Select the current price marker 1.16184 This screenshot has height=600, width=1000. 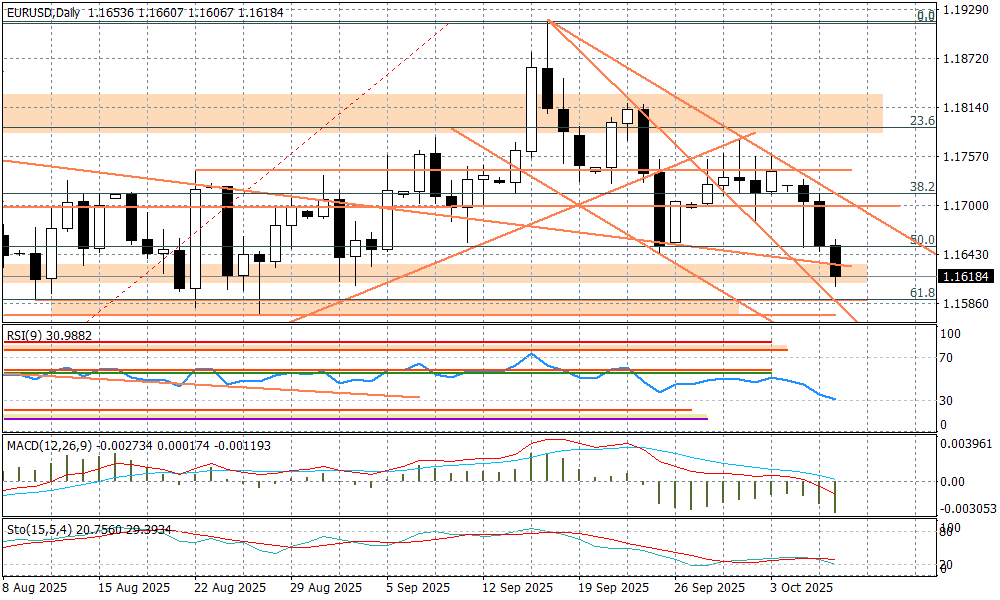(966, 276)
